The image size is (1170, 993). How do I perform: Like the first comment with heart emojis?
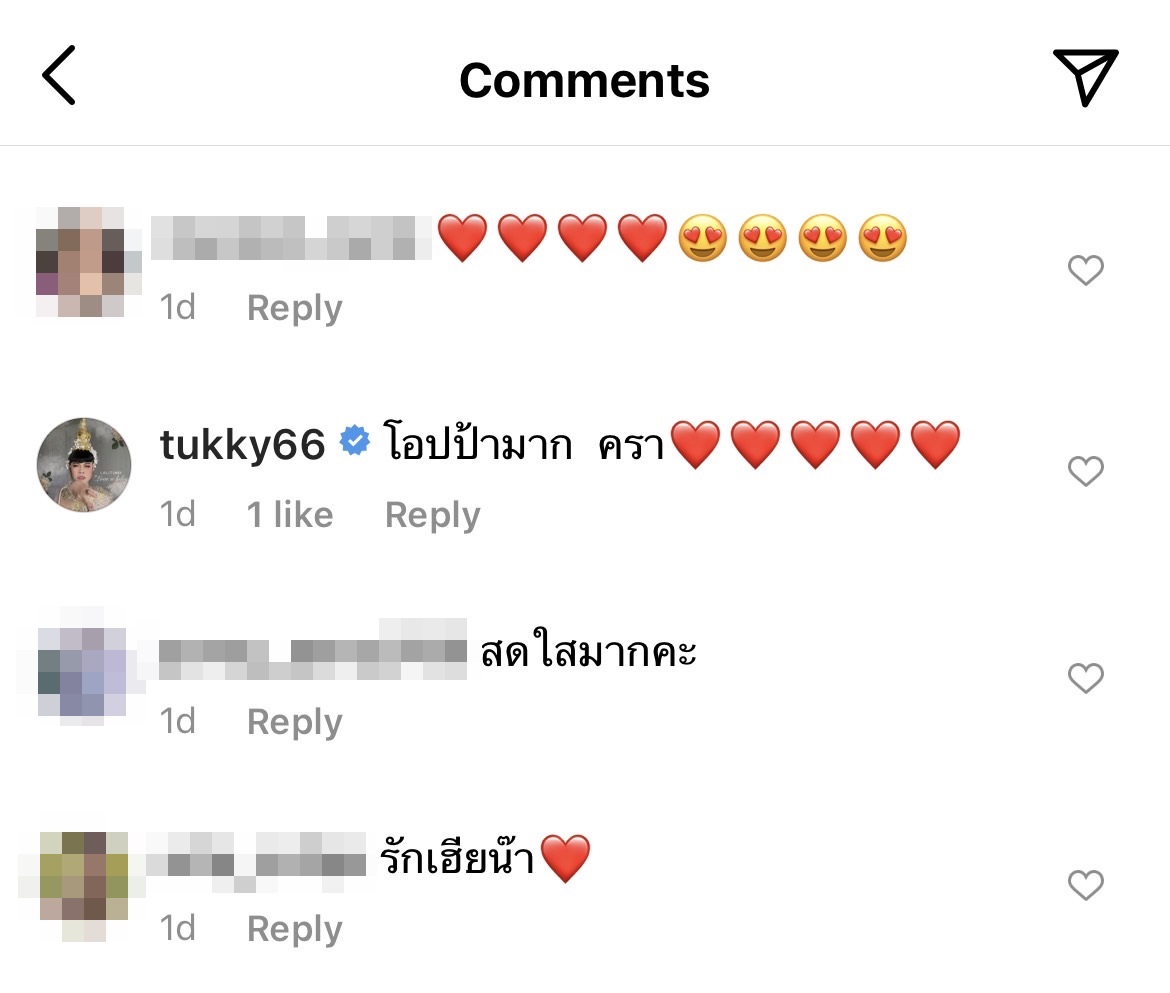(x=1085, y=270)
